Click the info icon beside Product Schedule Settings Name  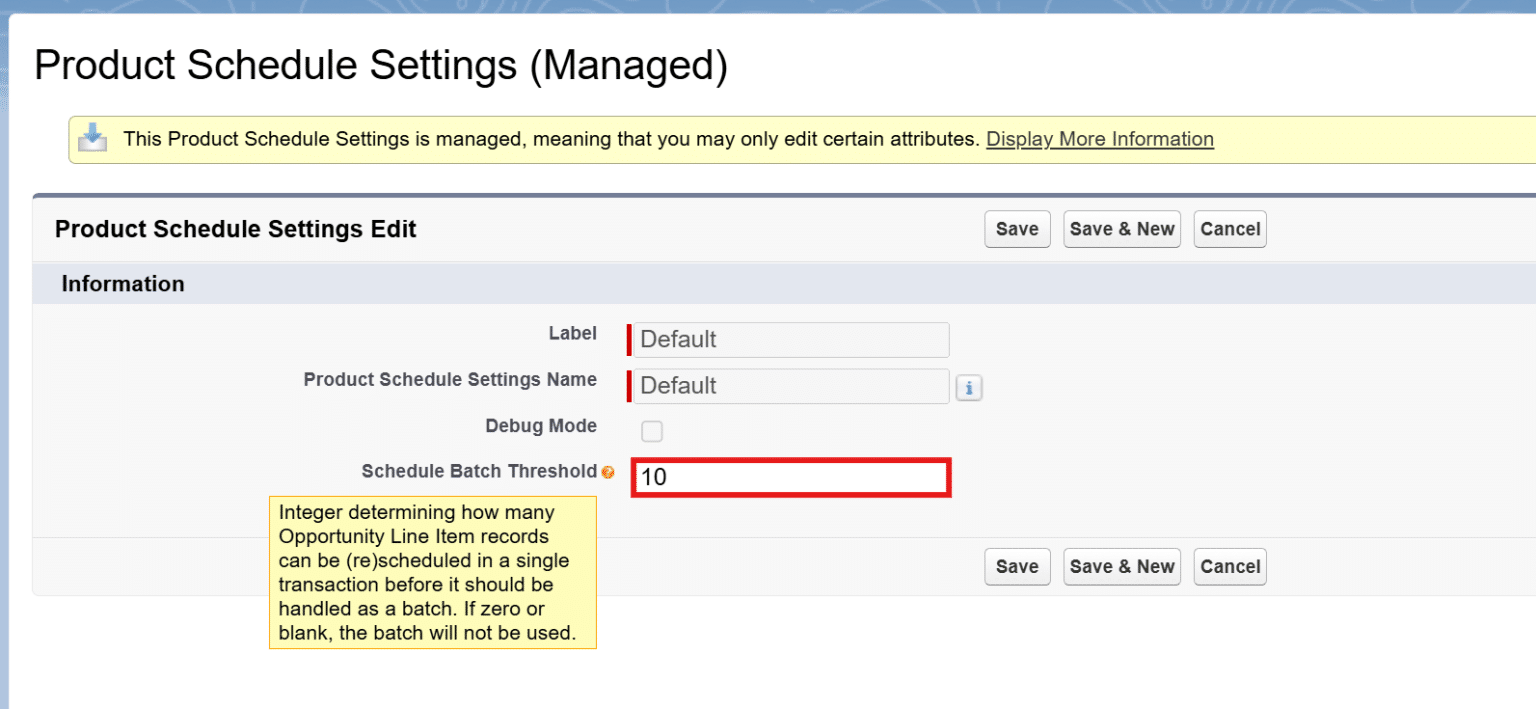968,387
